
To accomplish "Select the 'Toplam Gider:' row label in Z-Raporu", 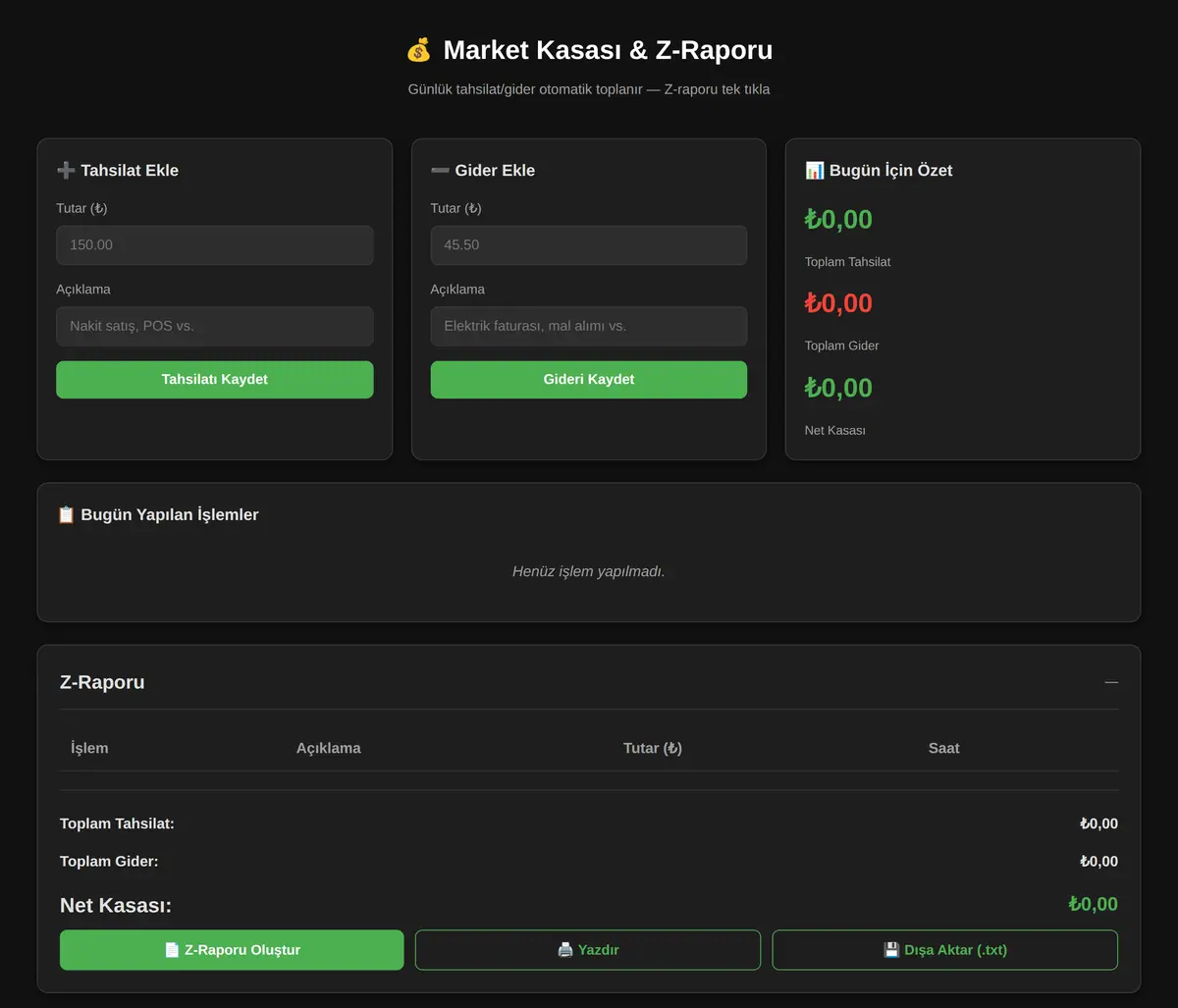I will tap(109, 862).
